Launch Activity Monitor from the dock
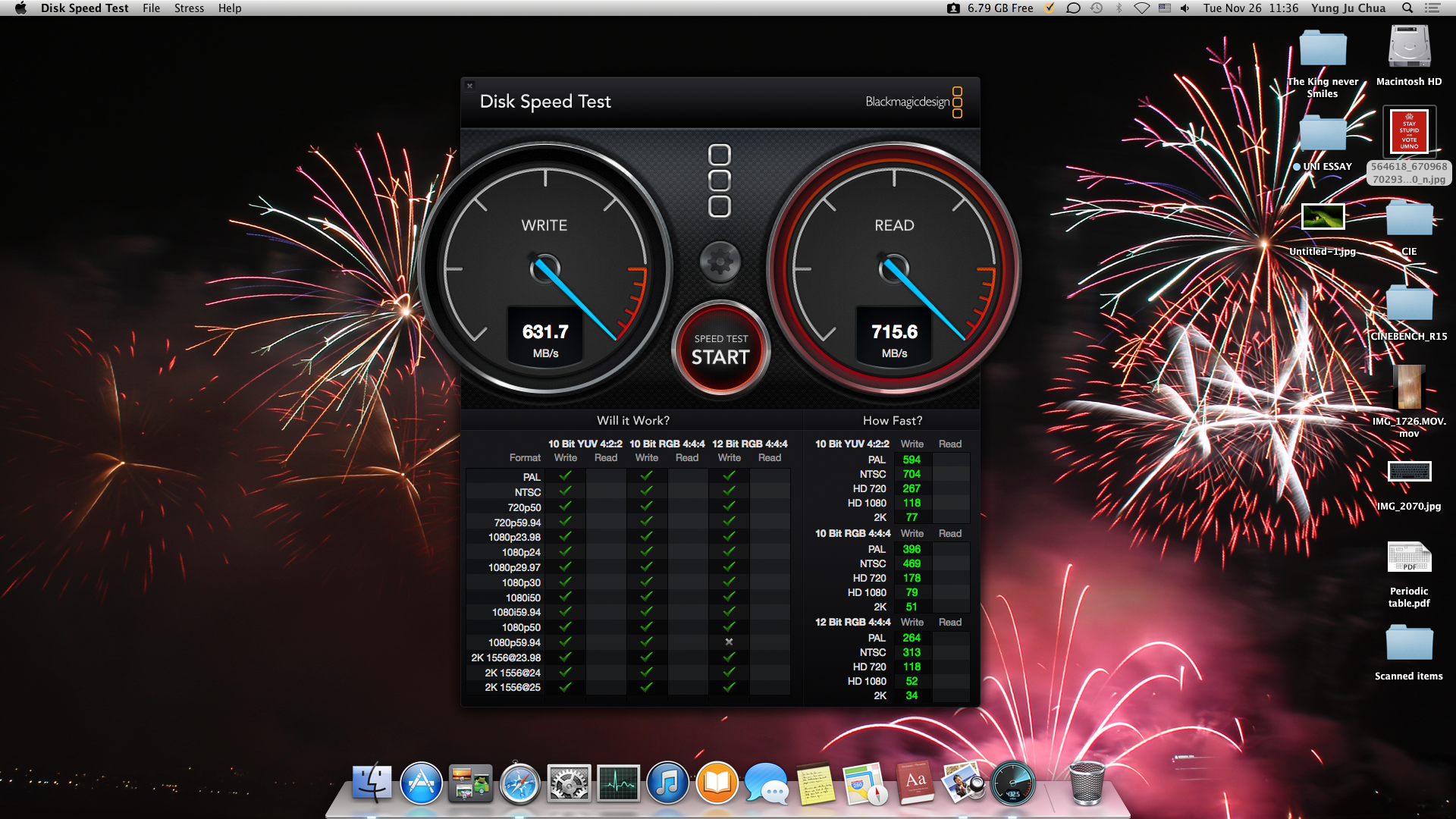Image resolution: width=1456 pixels, height=819 pixels. coord(618,783)
